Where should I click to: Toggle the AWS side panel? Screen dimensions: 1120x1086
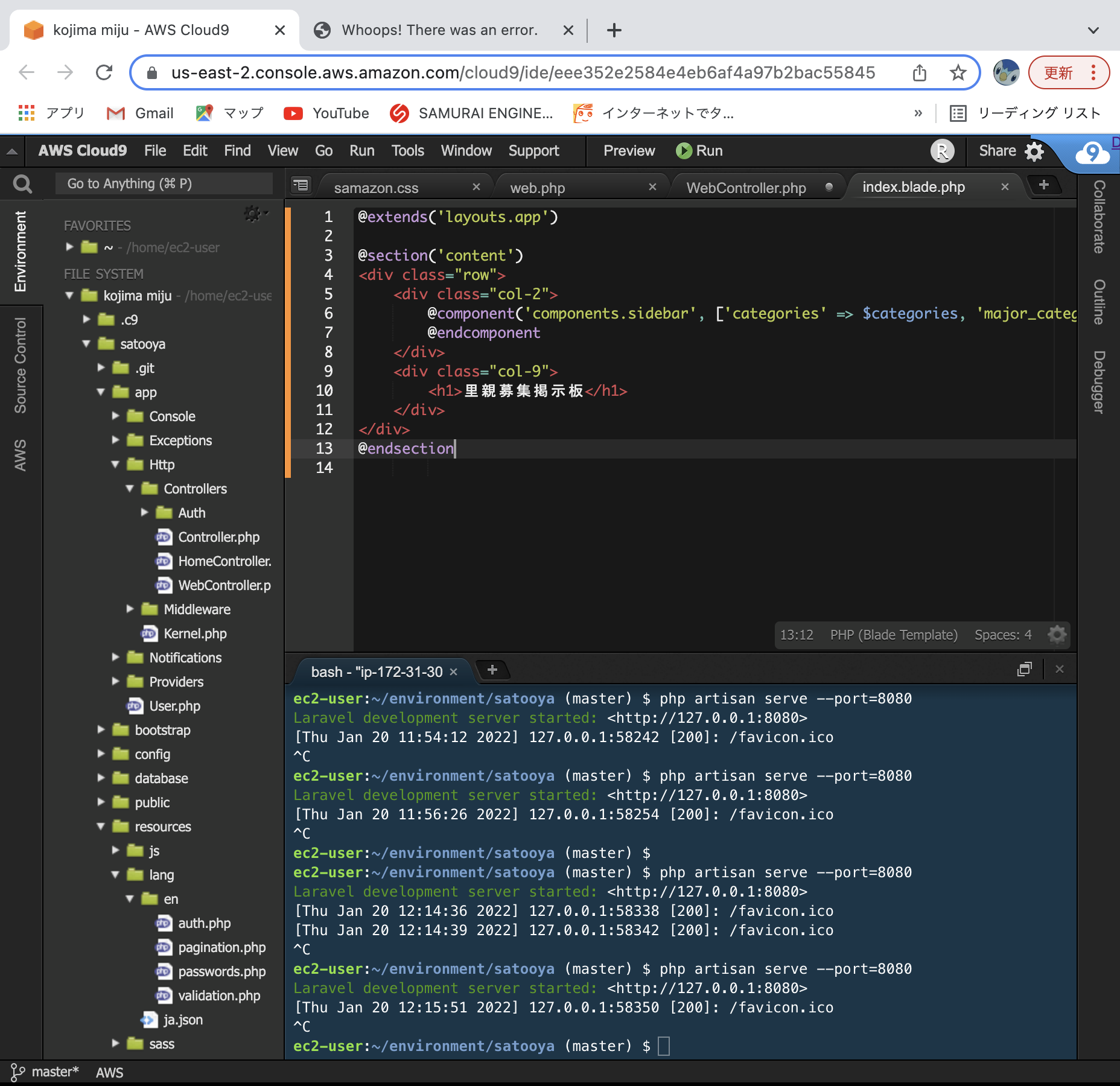click(21, 455)
